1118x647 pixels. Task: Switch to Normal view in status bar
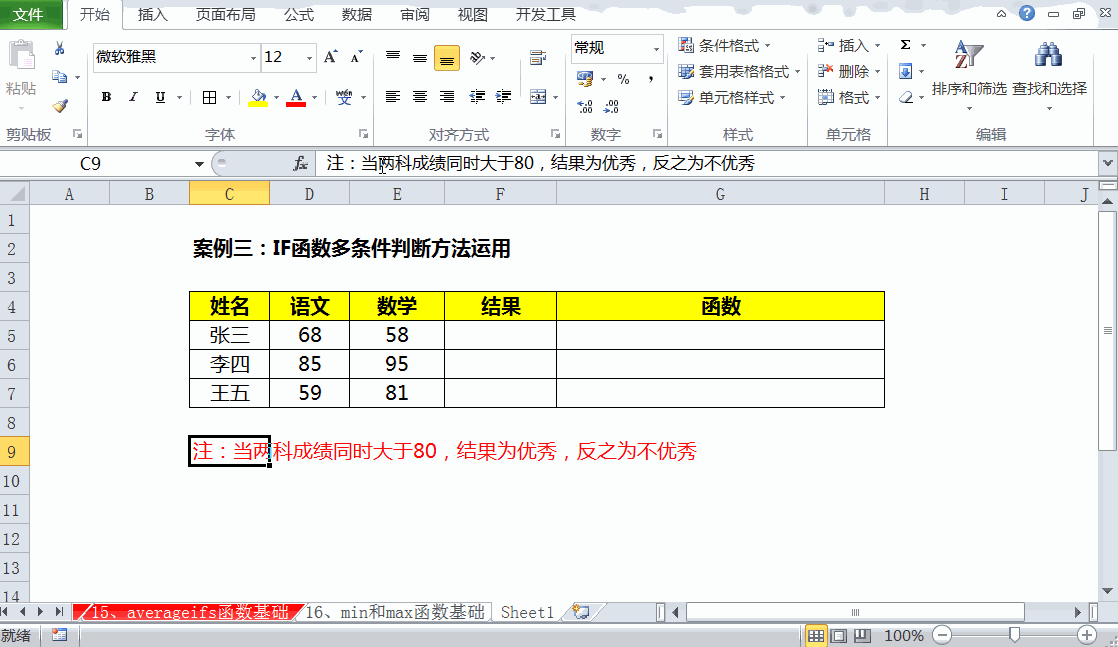[816, 636]
